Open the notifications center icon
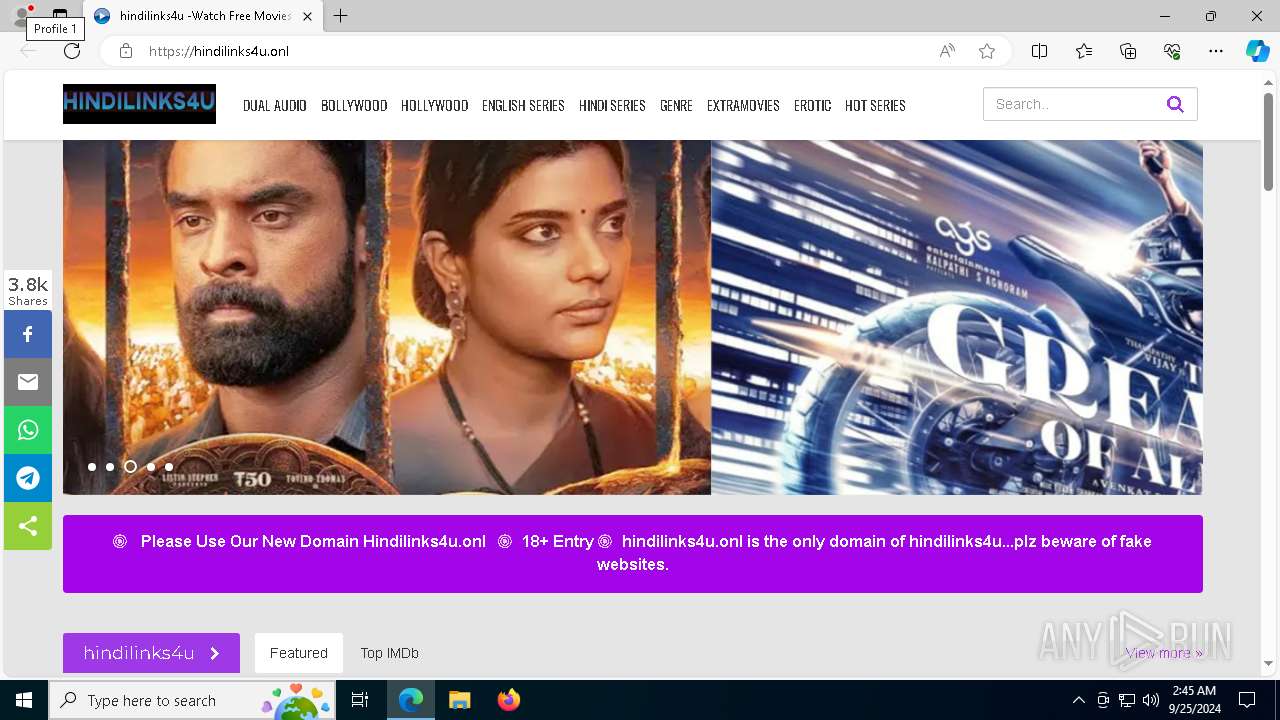 tap(1247, 700)
